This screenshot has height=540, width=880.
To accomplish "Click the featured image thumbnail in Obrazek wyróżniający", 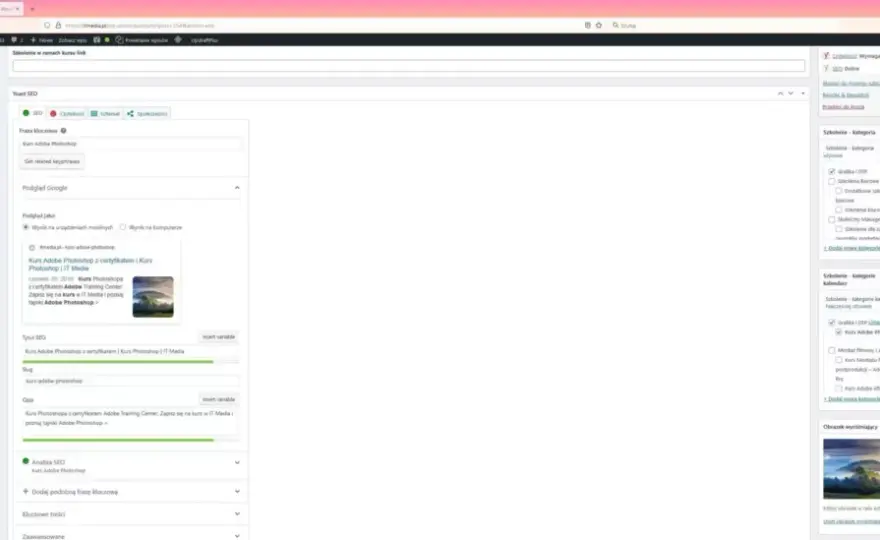I will tap(851, 469).
